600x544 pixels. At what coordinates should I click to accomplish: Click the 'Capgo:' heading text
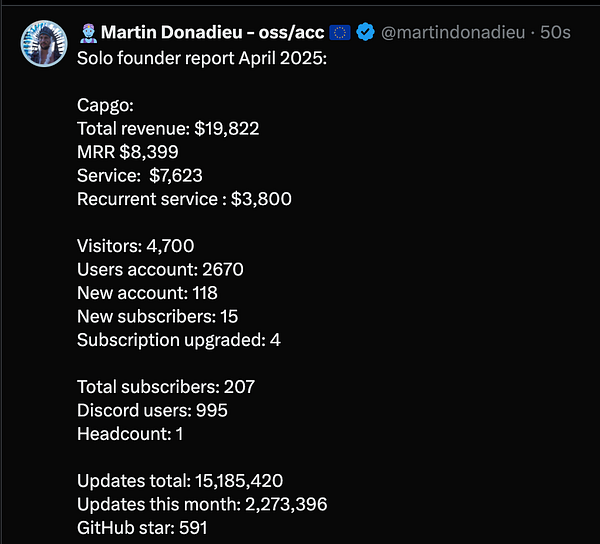tap(105, 104)
